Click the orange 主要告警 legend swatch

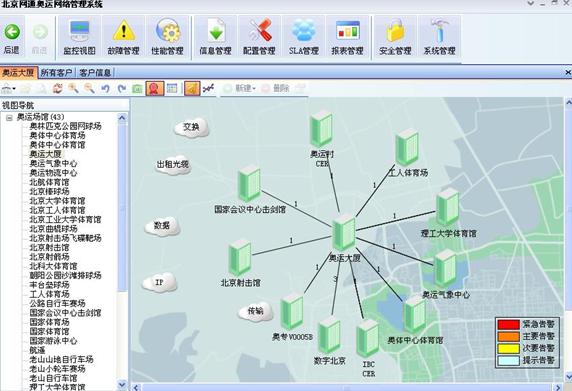pos(508,336)
